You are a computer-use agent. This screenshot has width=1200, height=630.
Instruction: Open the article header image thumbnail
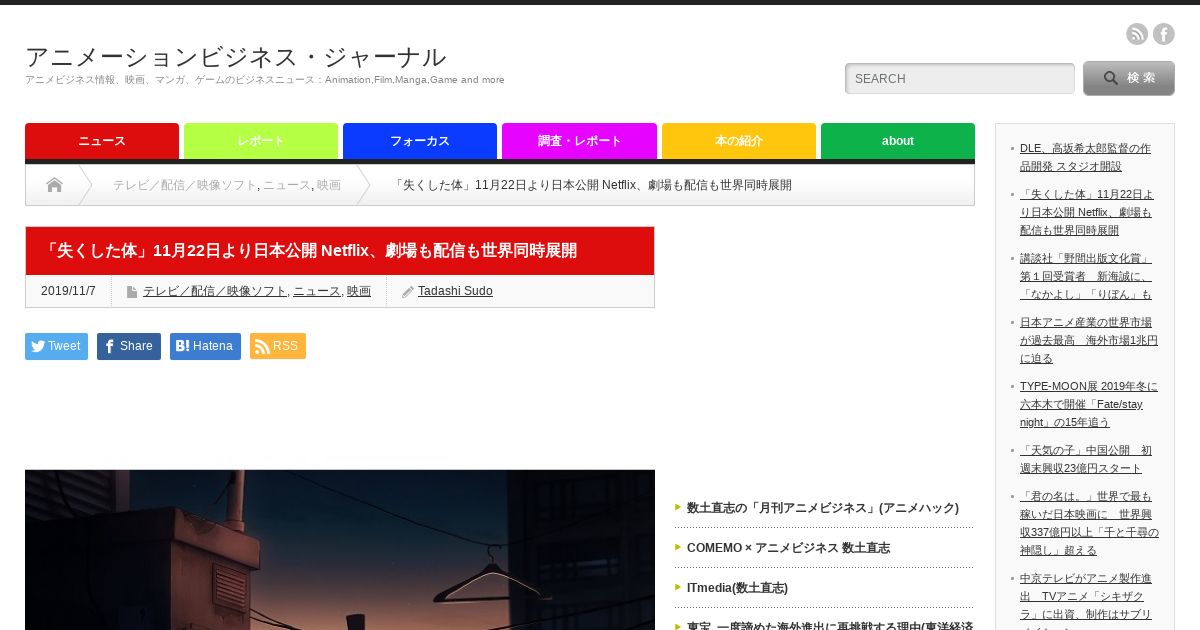pos(340,550)
